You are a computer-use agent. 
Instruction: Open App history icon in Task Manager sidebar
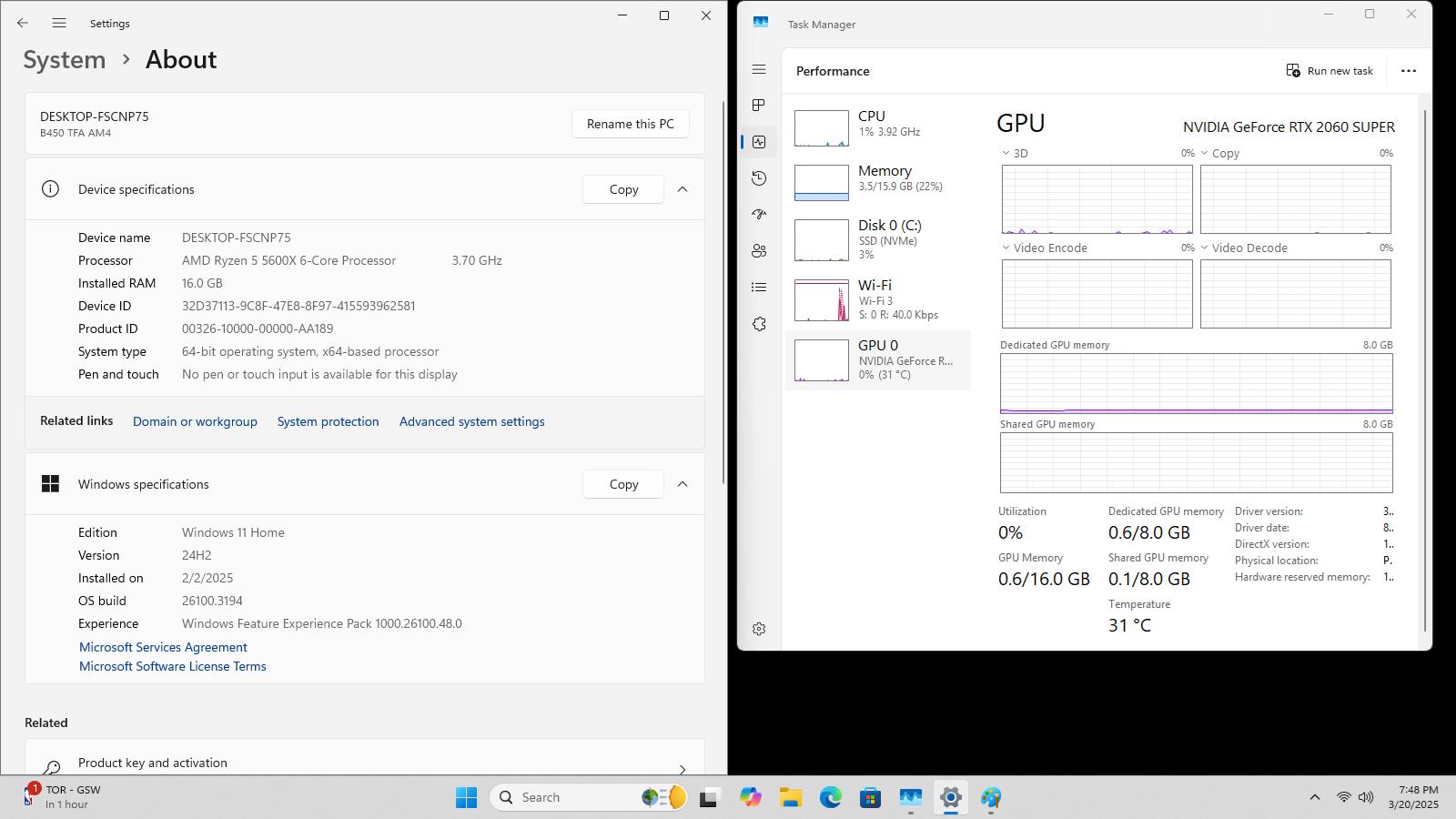coord(759,178)
